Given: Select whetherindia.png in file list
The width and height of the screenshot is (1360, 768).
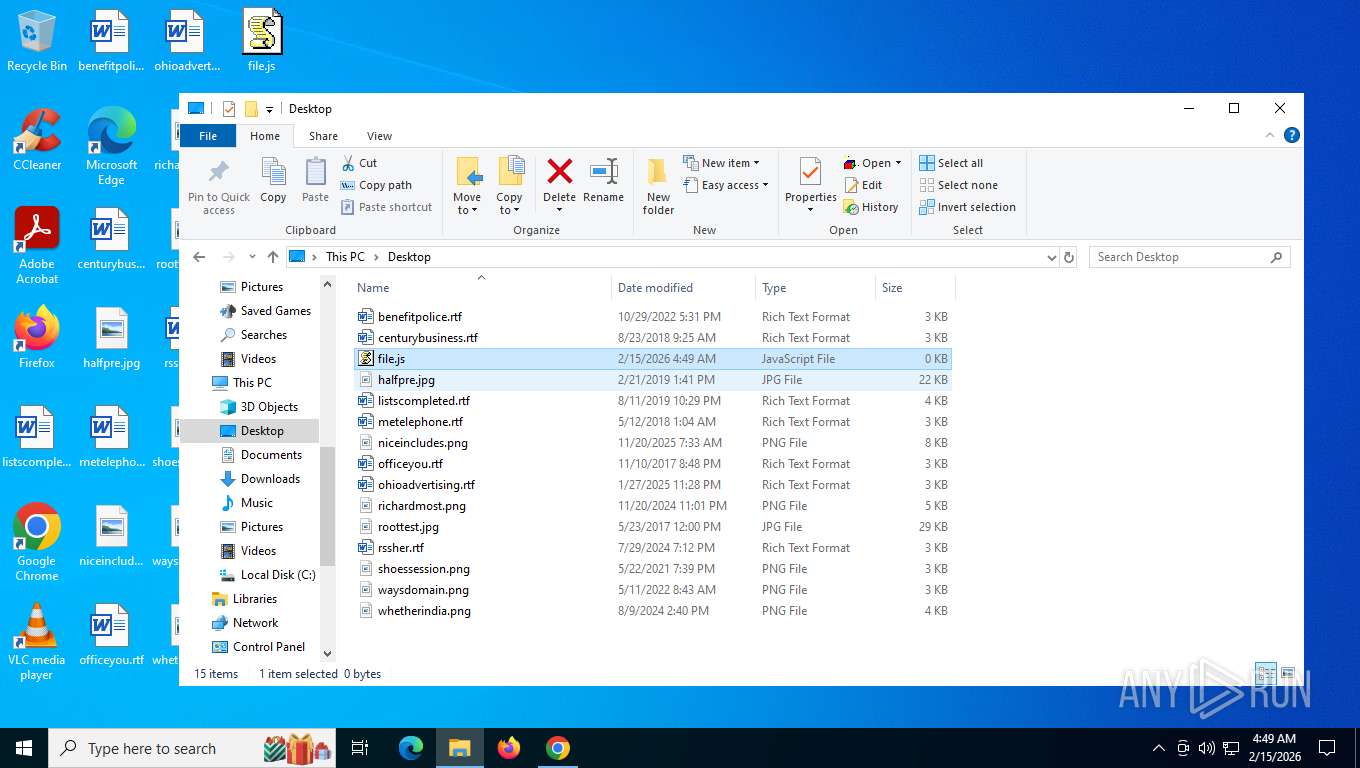Looking at the screenshot, I should tap(653, 611).
